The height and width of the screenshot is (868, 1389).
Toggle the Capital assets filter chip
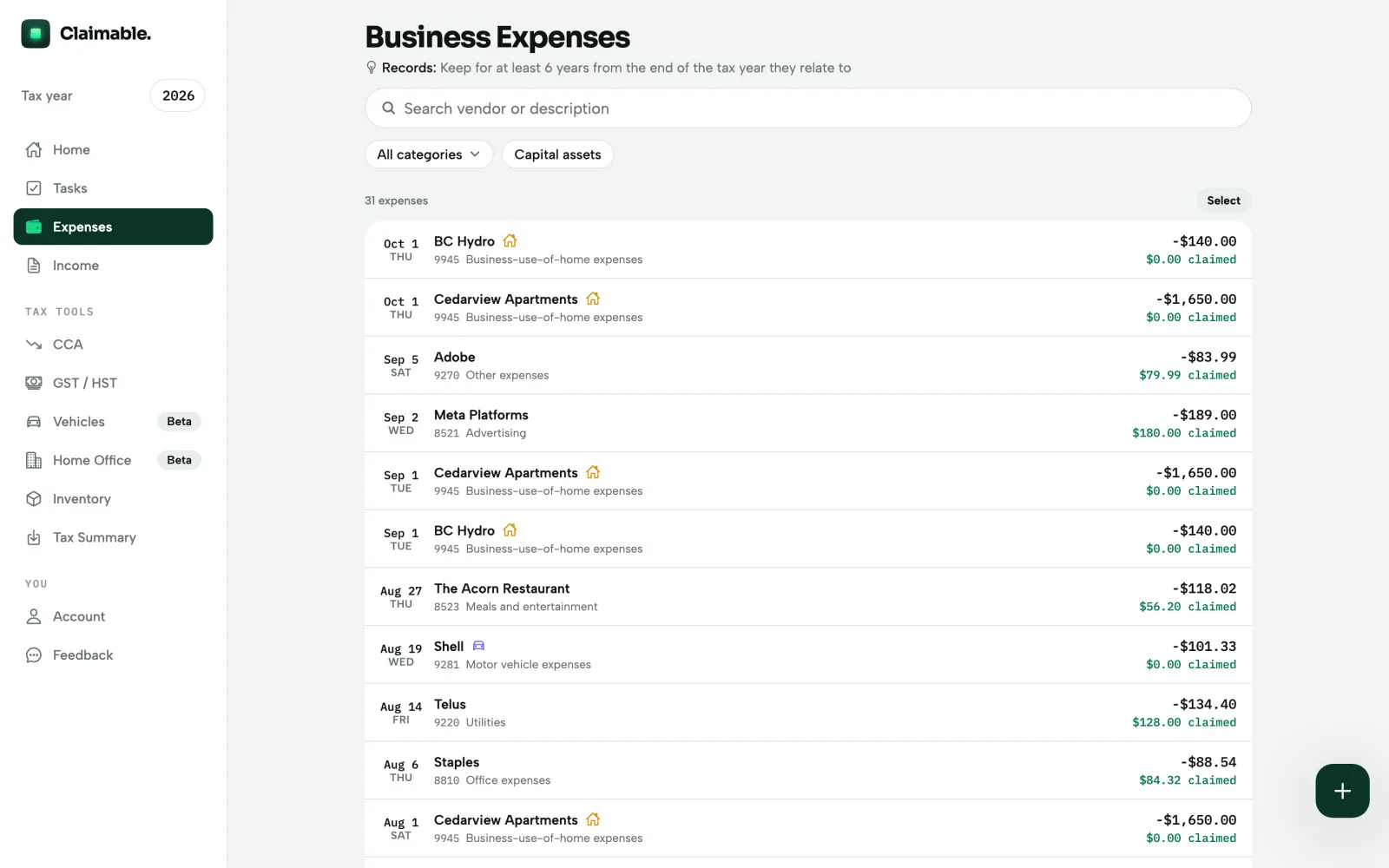557,155
